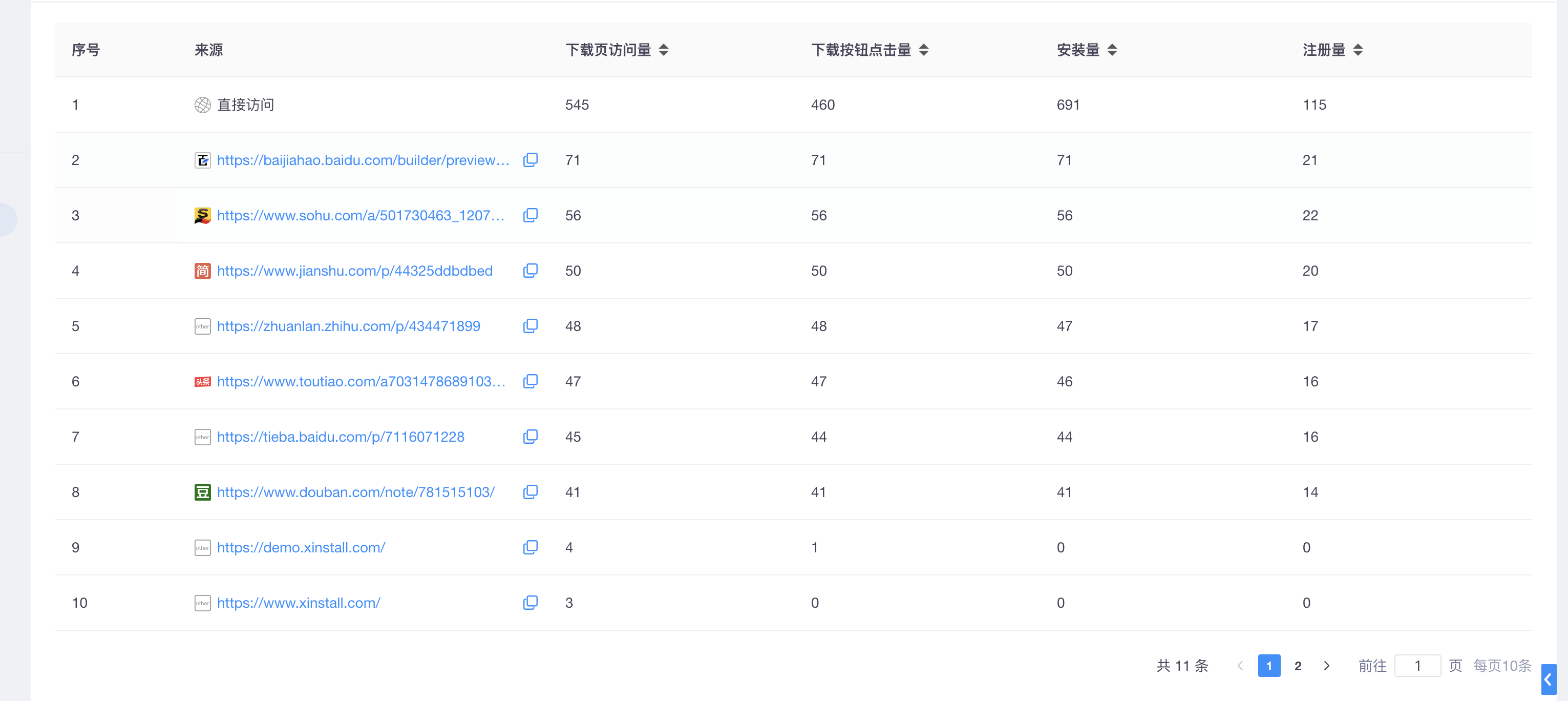Copy the jianshu.com source URL
This screenshot has width=1568, height=701.
[530, 271]
